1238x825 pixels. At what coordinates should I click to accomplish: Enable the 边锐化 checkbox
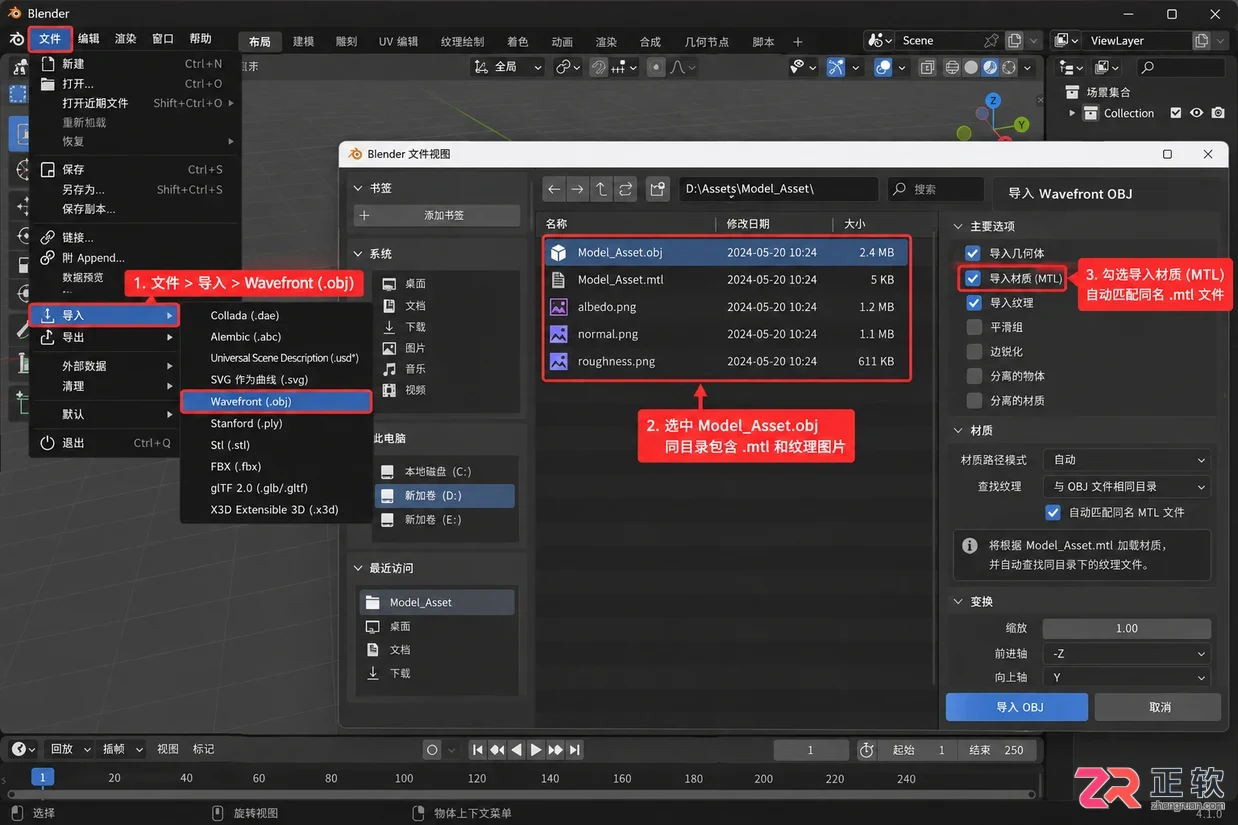[973, 351]
